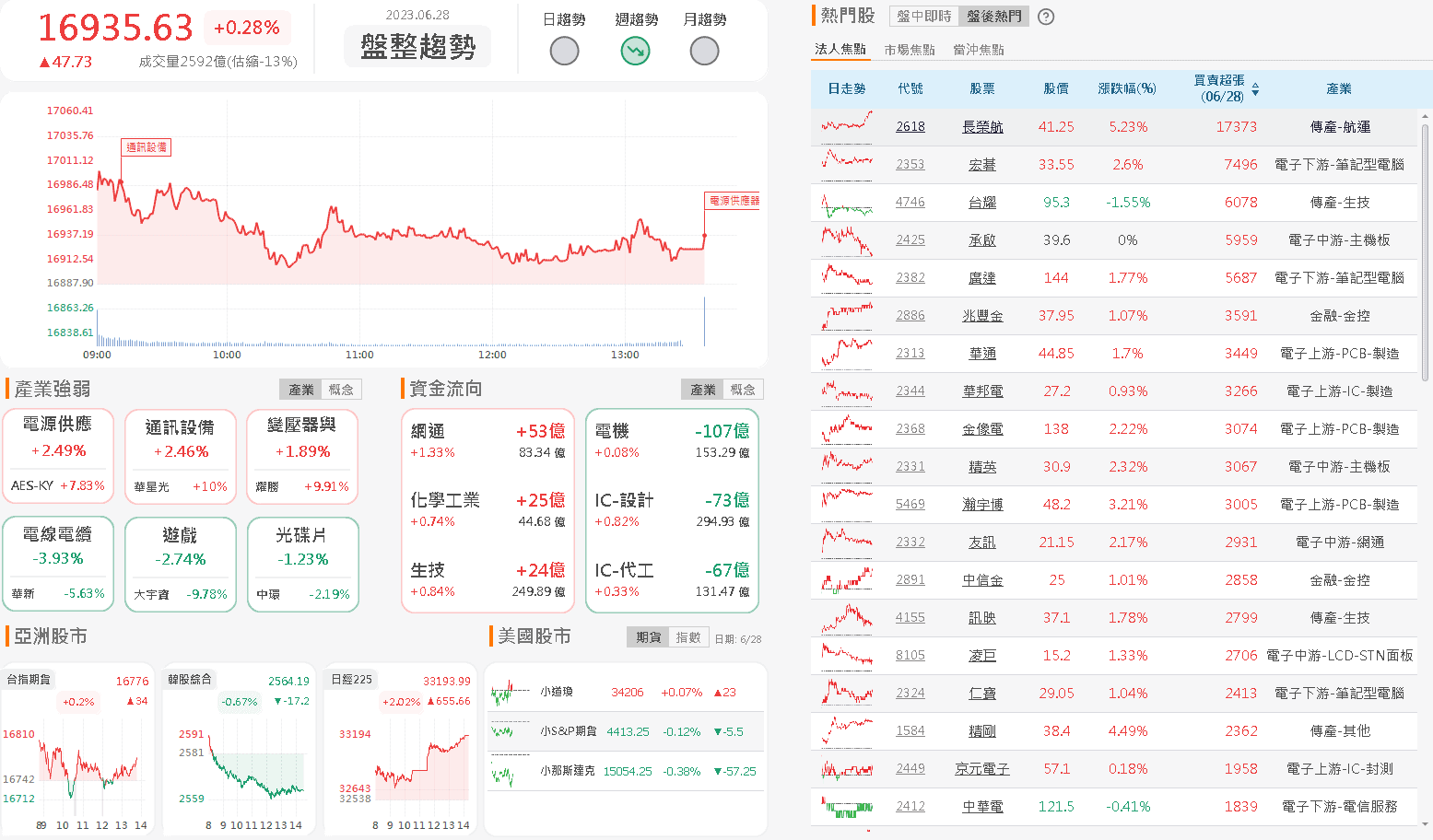The image size is (1433, 840).
Task: Click the help question mark icon
Action: (x=1045, y=17)
